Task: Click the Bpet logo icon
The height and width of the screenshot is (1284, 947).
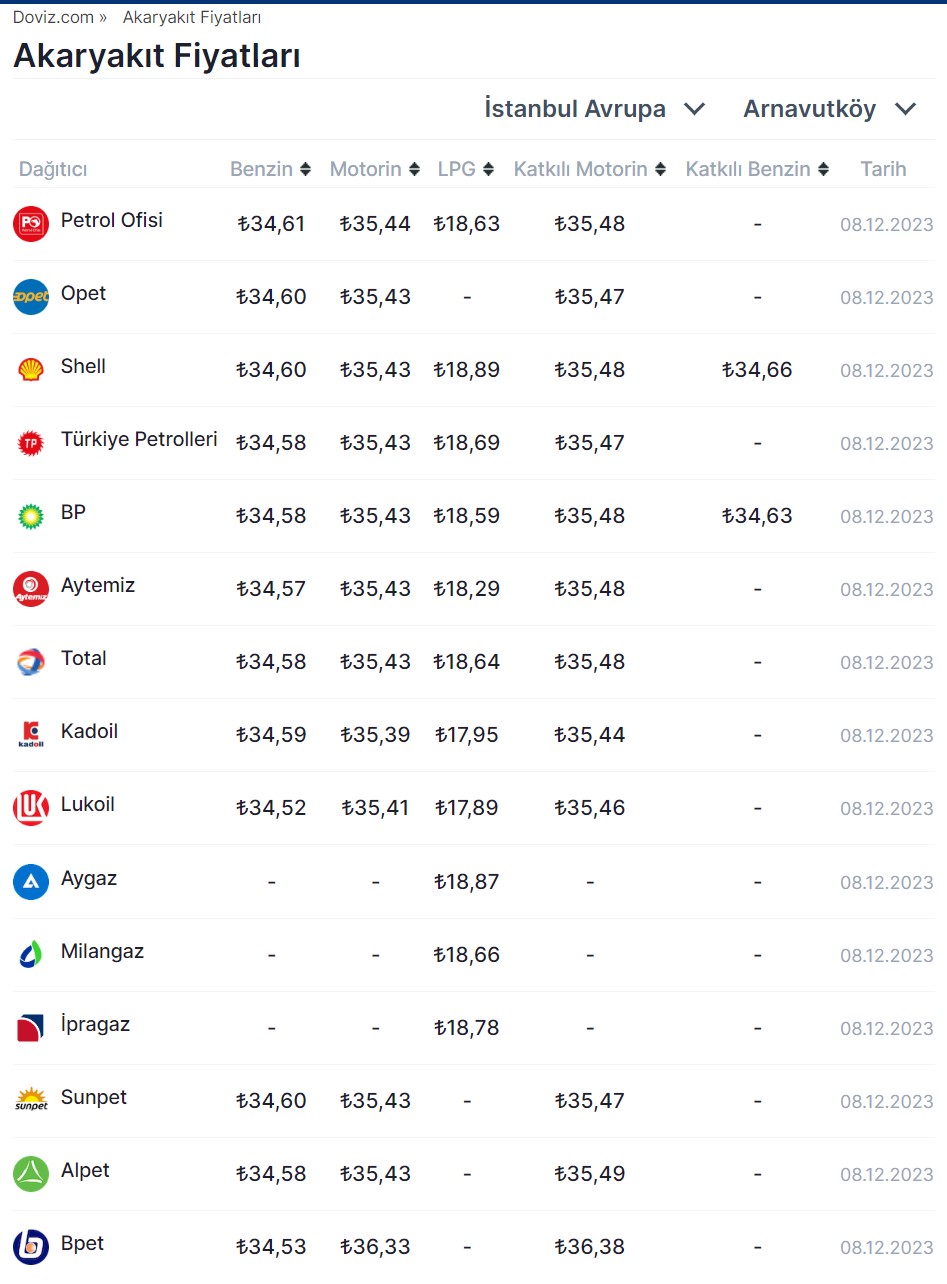Action: pyautogui.click(x=31, y=1247)
